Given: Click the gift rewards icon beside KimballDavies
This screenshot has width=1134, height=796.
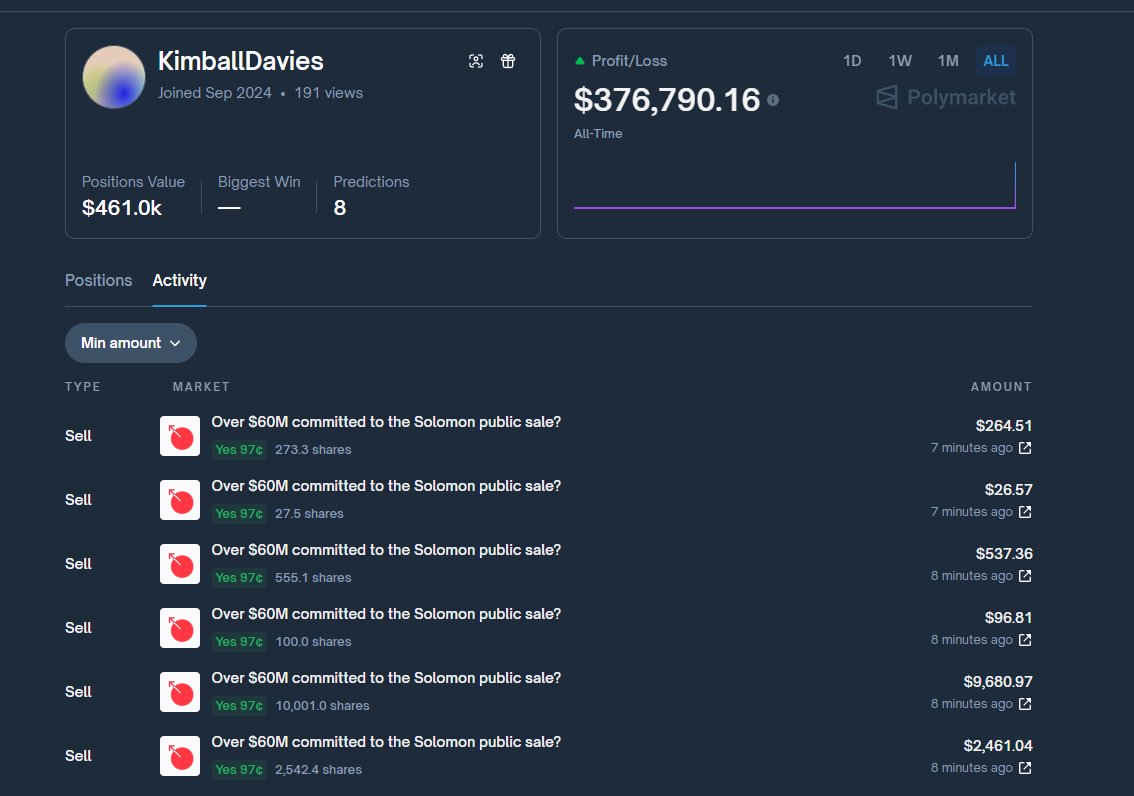Looking at the screenshot, I should coord(508,61).
